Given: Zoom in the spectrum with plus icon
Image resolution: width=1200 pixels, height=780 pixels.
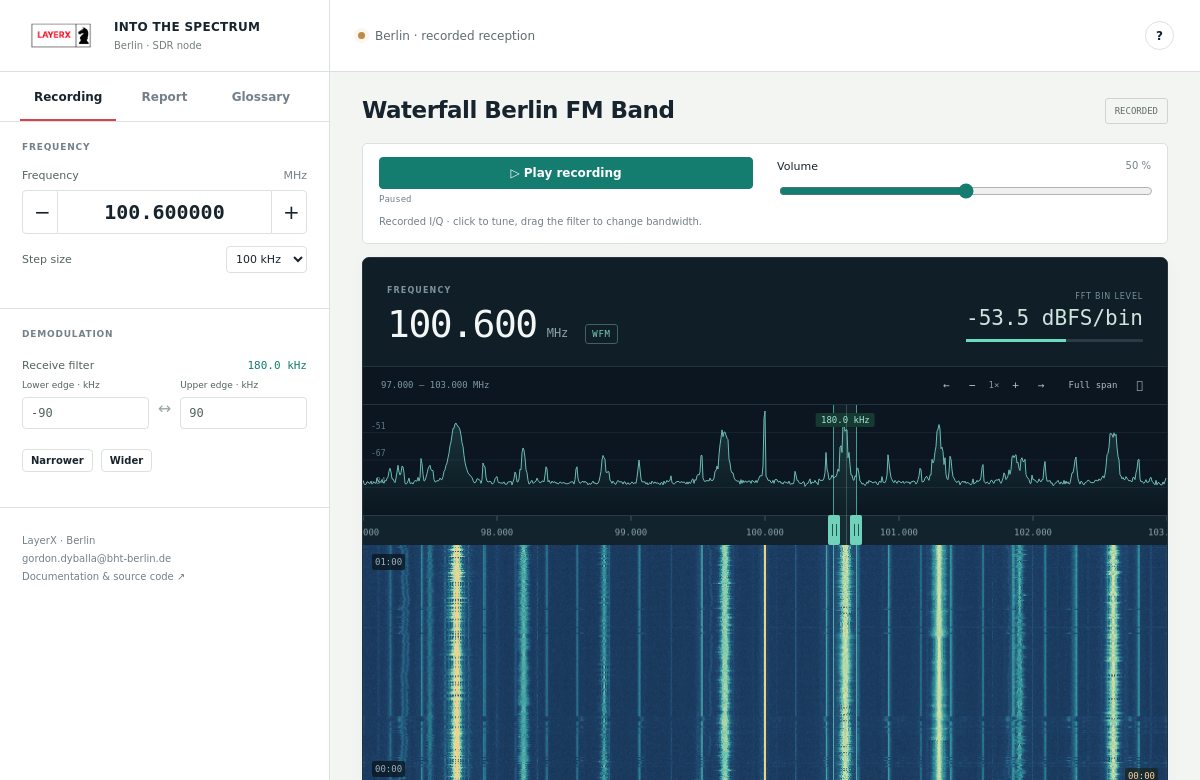Looking at the screenshot, I should 1016,385.
